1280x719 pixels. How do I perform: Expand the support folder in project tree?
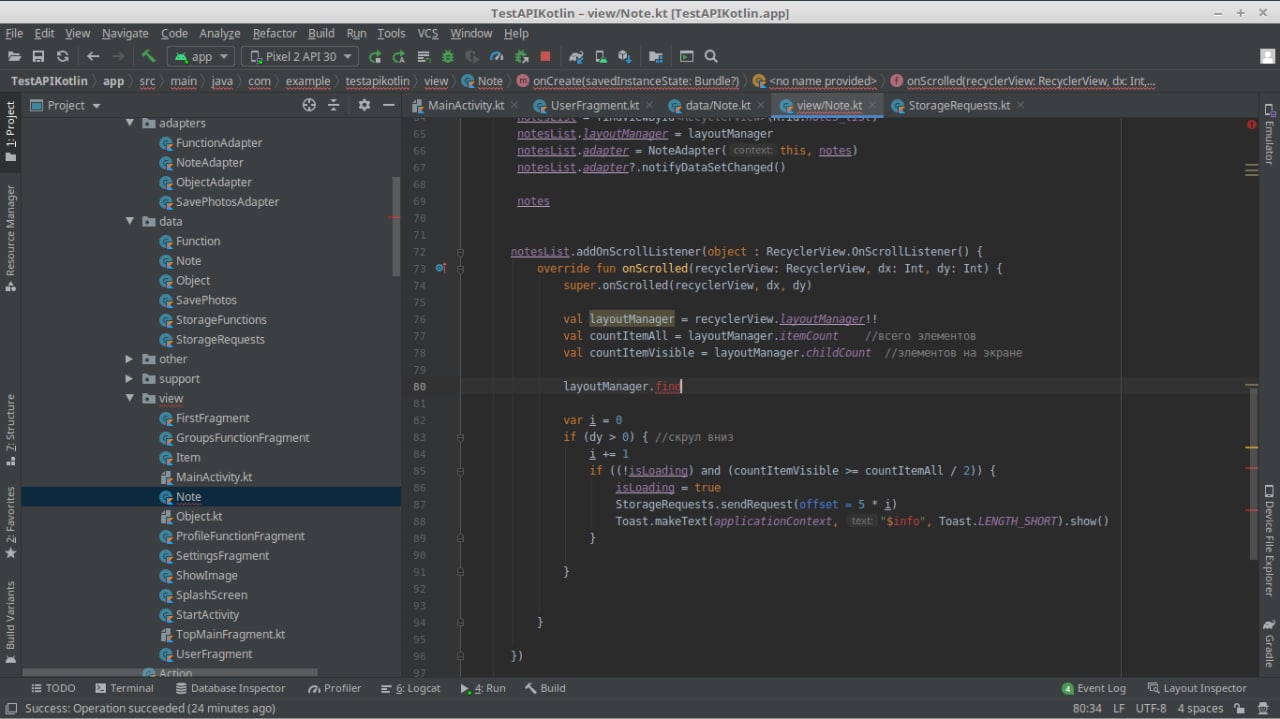(129, 379)
